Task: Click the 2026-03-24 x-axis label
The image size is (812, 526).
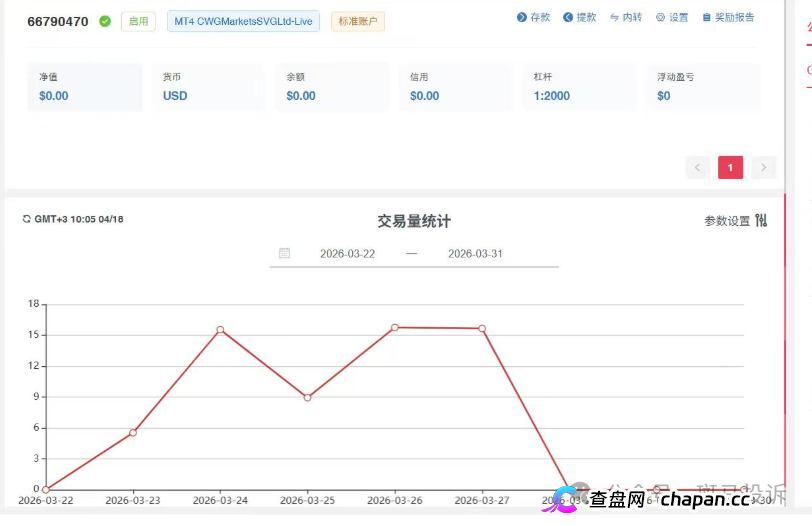Action: tap(220, 501)
